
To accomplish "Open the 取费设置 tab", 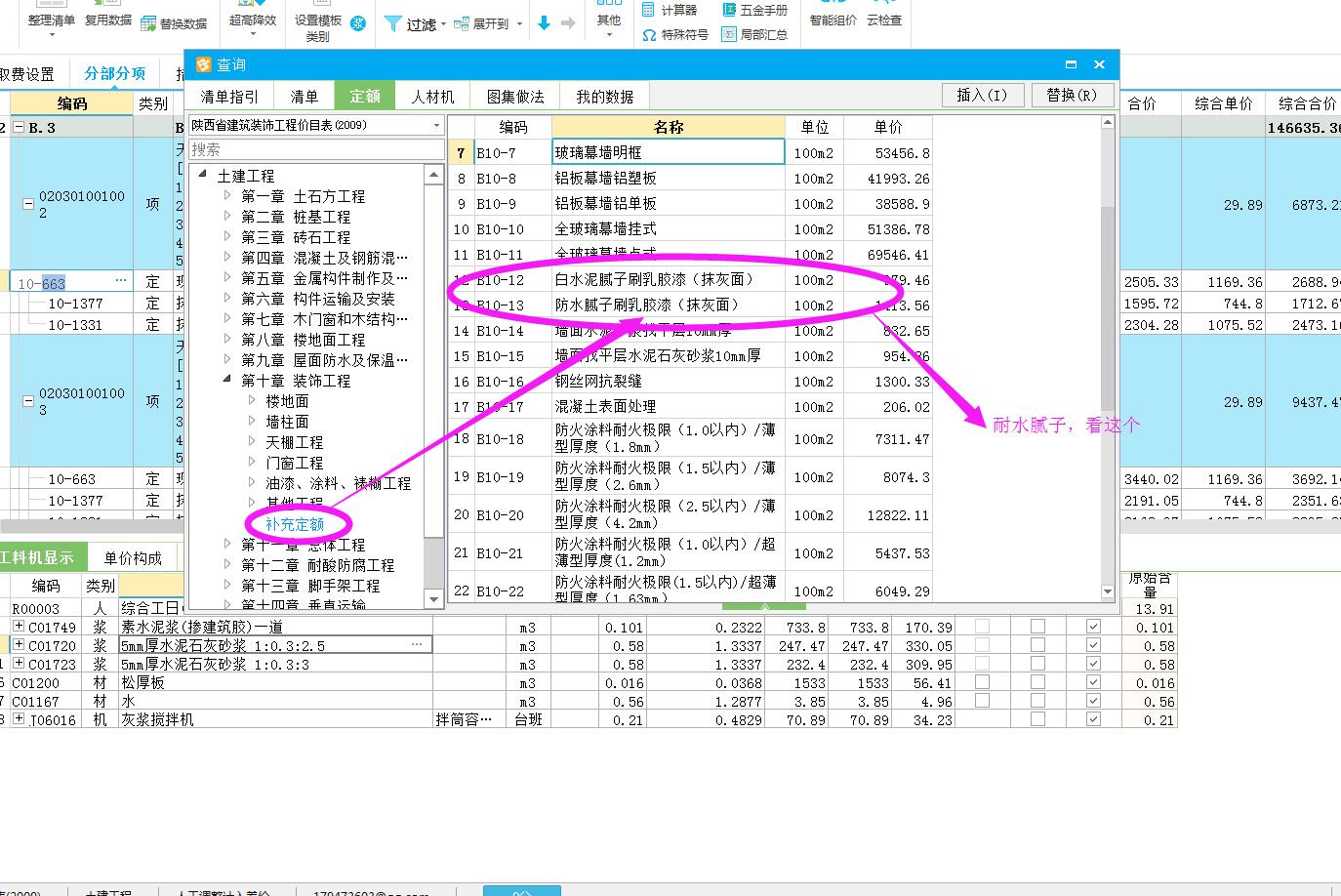I will (x=27, y=74).
